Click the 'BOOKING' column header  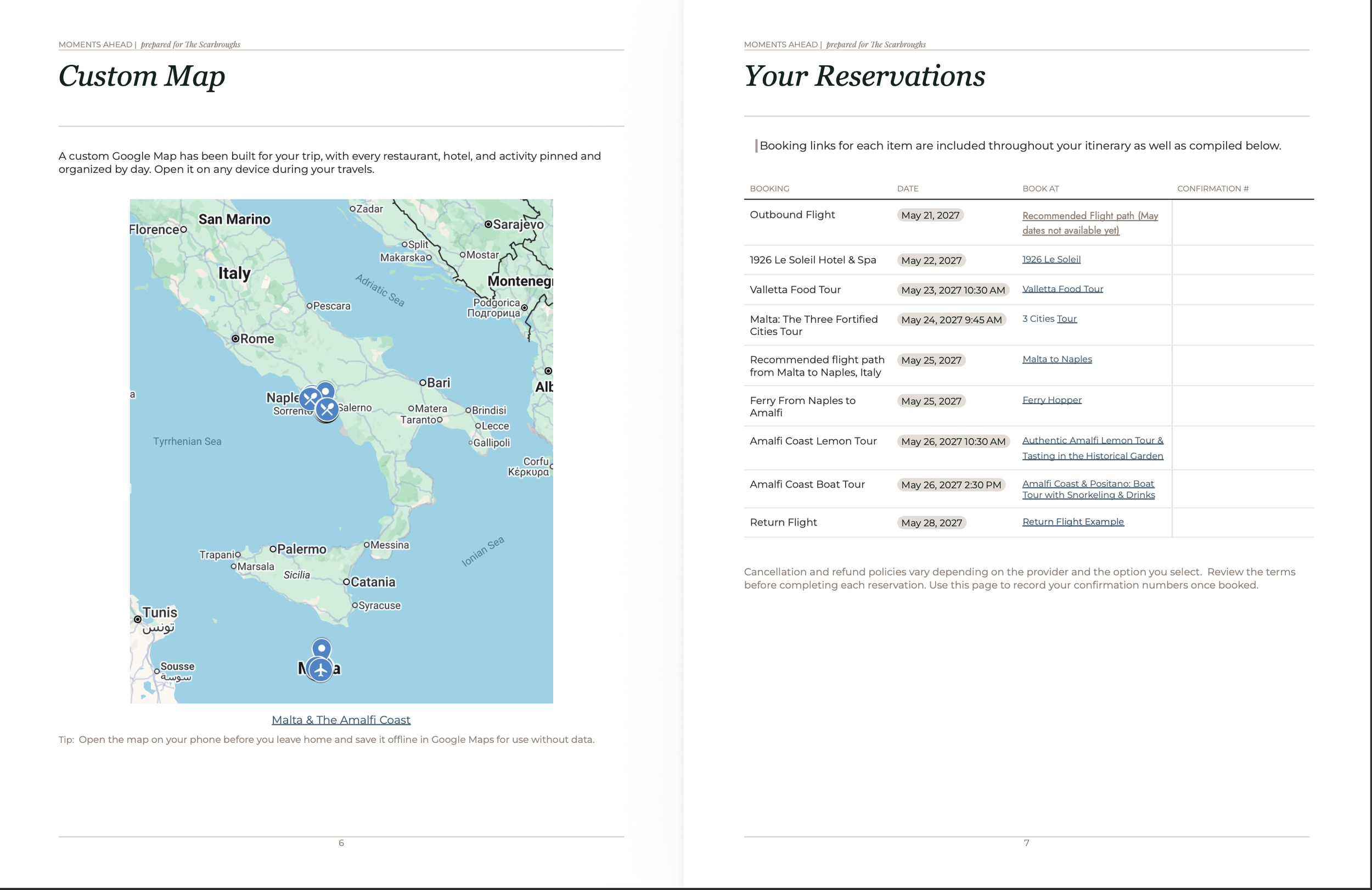pos(769,189)
